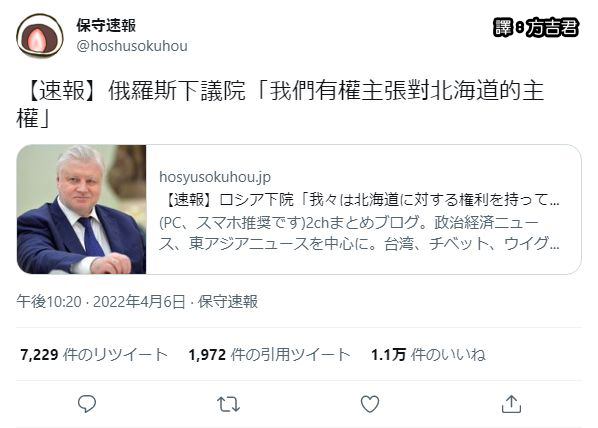View the 1,972 quote tweets list
The image size is (598, 428).
click(269, 354)
